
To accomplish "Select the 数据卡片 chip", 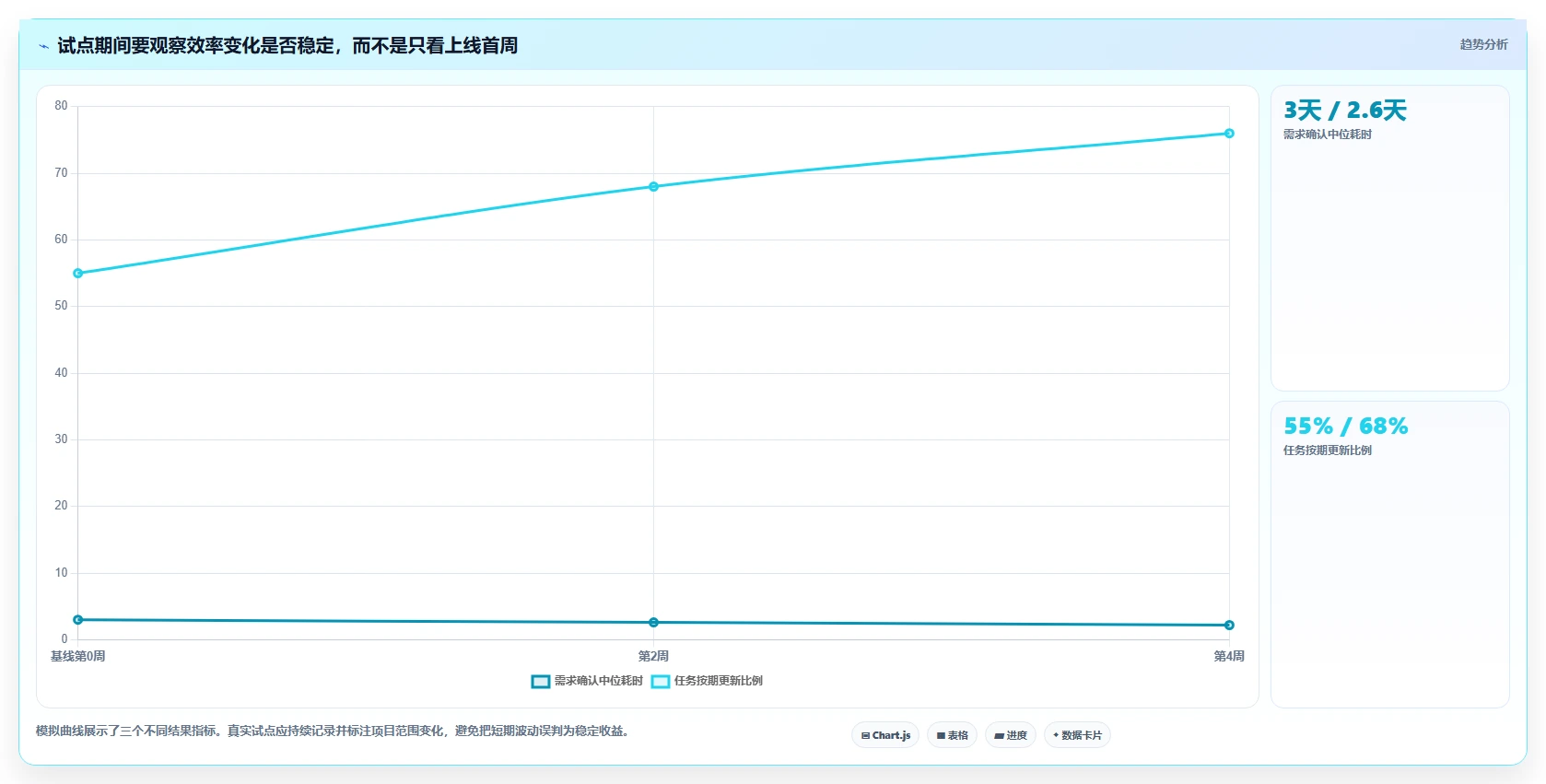I will [1077, 735].
